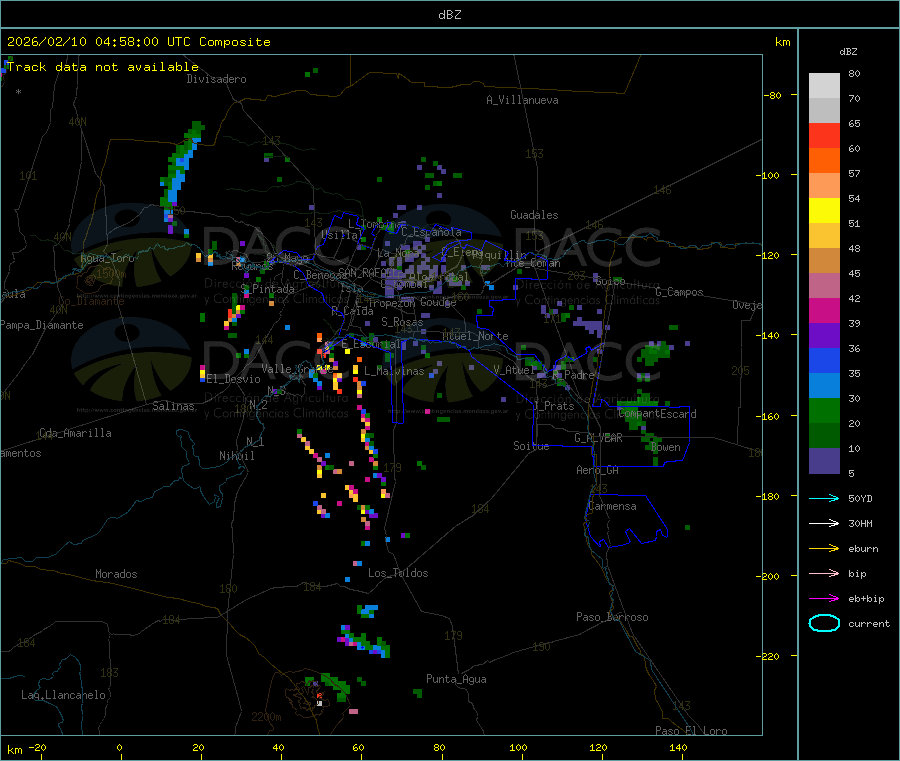Click the 30HM white arrow legend icon
Image resolution: width=900 pixels, height=761 pixels.
coord(824,523)
